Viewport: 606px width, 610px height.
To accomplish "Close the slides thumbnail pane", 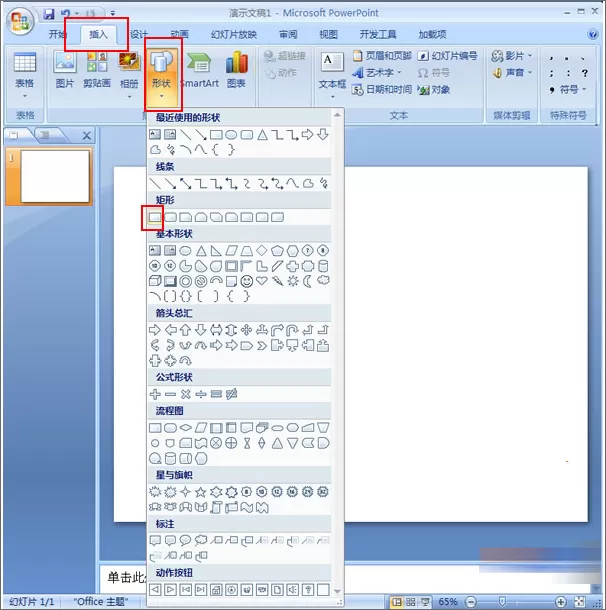I will click(87, 136).
